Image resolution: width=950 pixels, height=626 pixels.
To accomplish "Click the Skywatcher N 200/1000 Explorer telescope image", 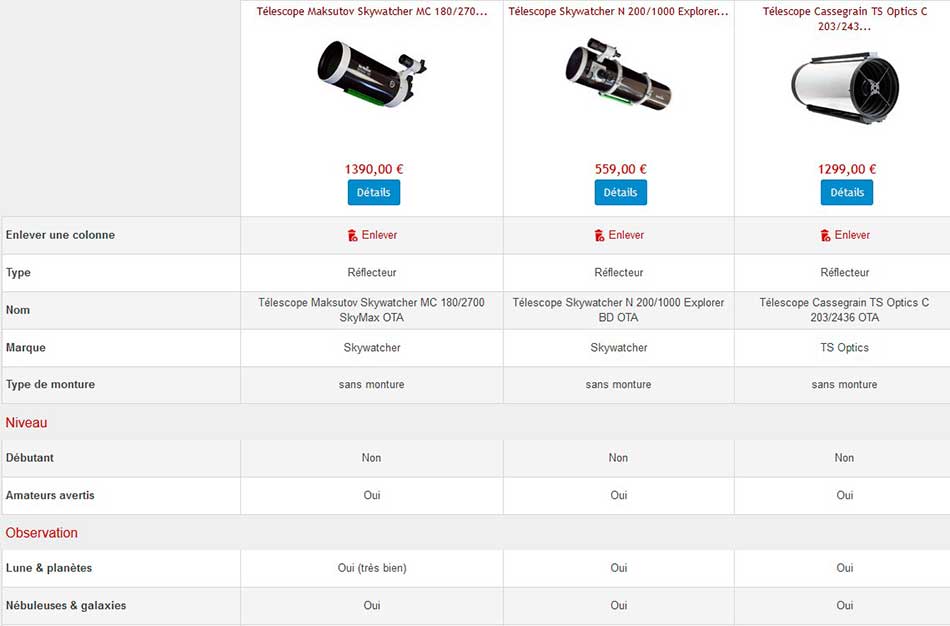I will (x=618, y=73).
